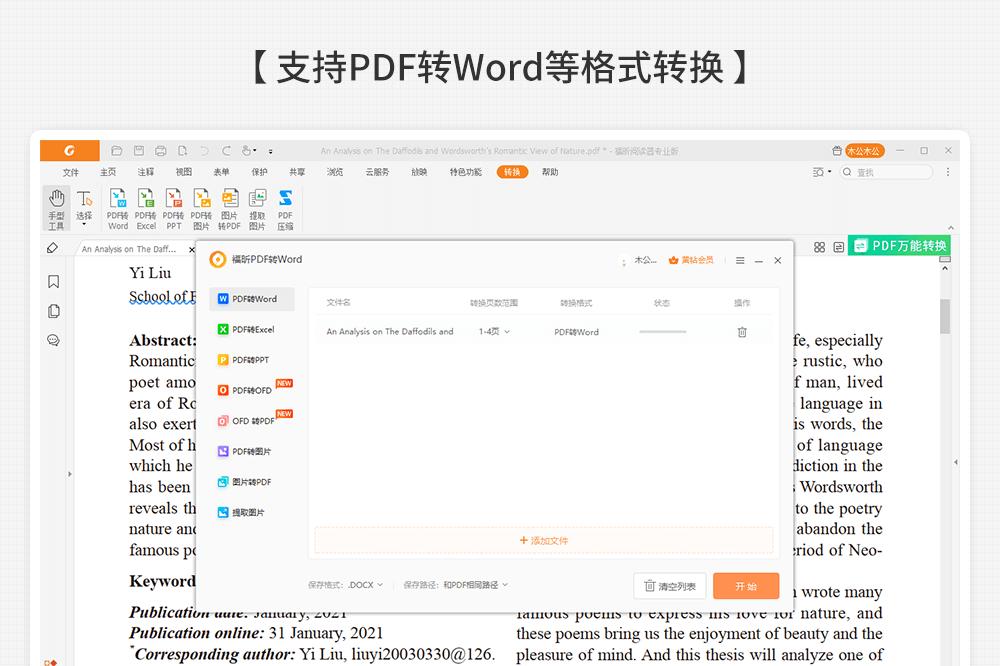This screenshot has height=666, width=1000.
Task: Click the thumbnail grid view icon
Action: 820,247
